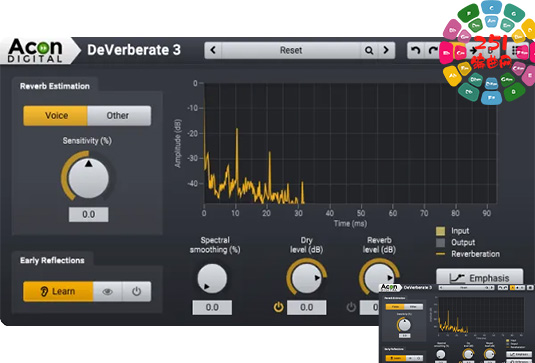Load the next preset with right arrow
The width and height of the screenshot is (535, 363).
pyautogui.click(x=386, y=50)
